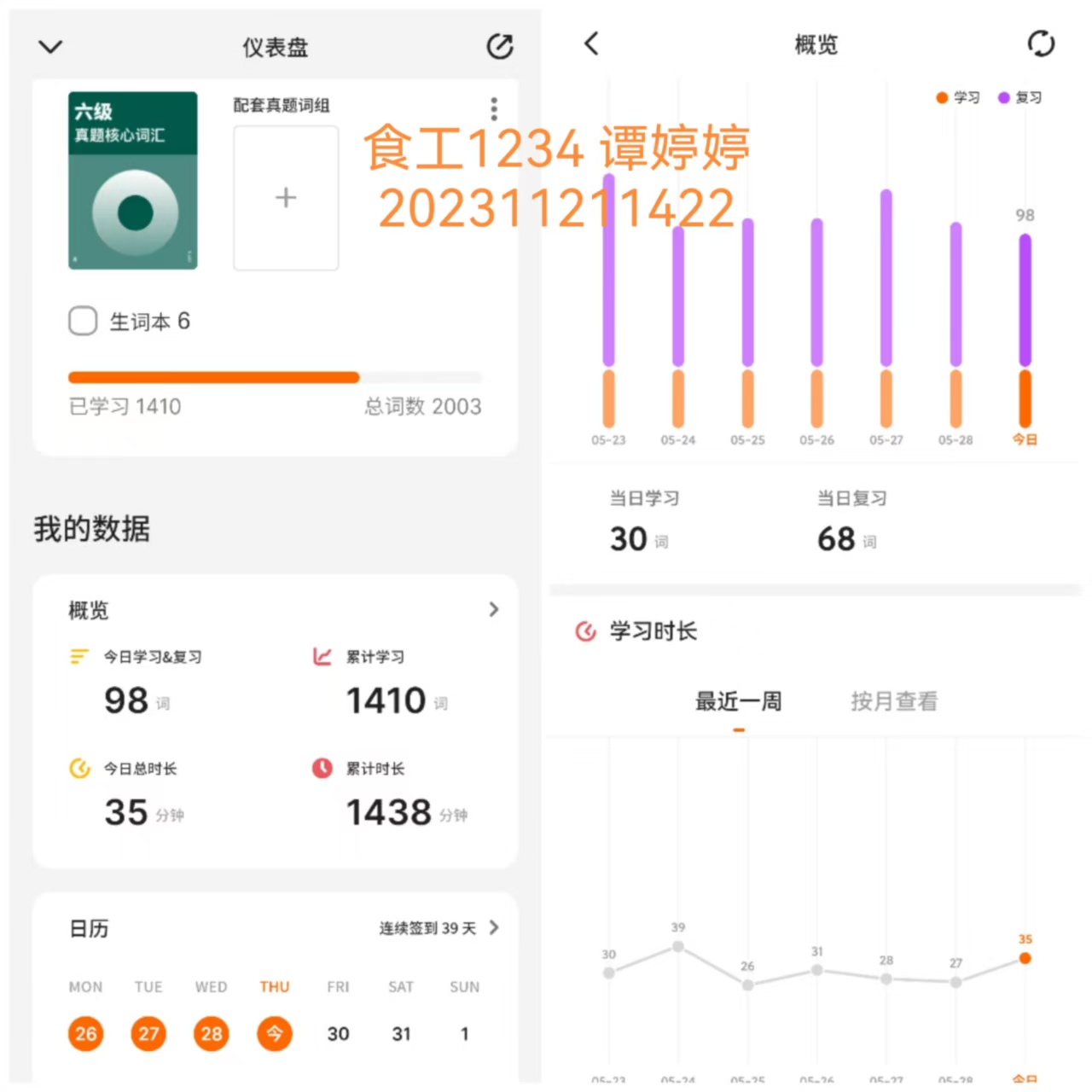Tap the 今日总时长 timer icon

(x=79, y=768)
